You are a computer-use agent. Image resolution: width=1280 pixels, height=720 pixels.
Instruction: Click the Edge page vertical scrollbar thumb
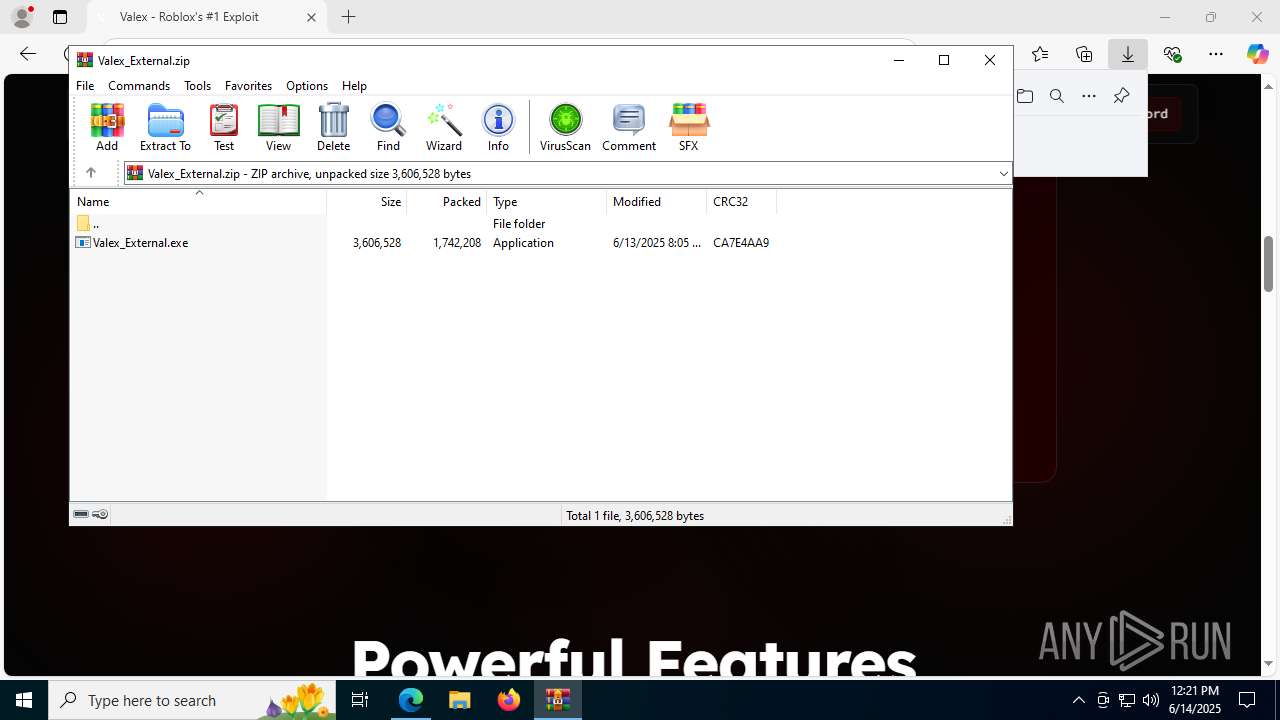pos(1269,263)
